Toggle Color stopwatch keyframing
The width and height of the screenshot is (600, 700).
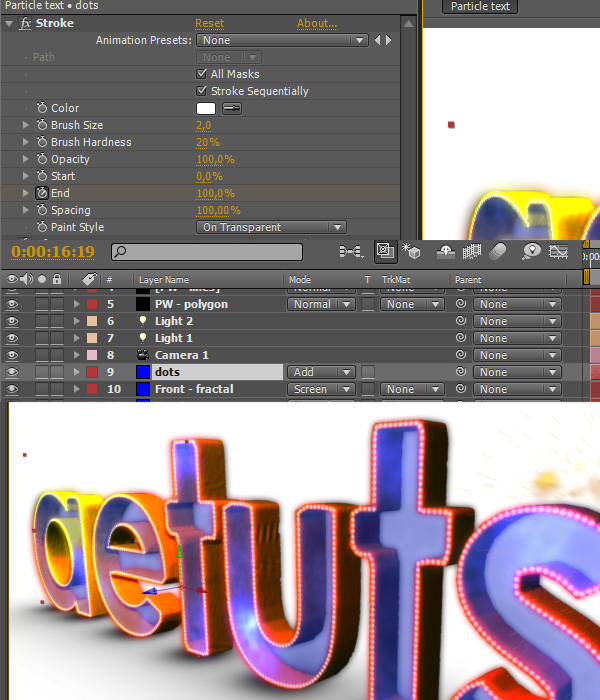pyautogui.click(x=42, y=108)
